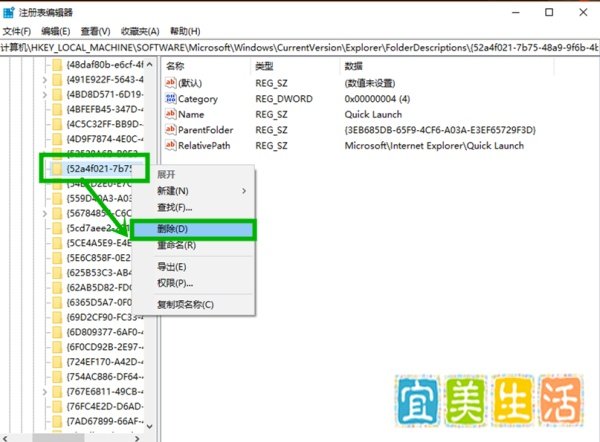Image resolution: width=600 pixels, height=442 pixels.
Task: Open the 编辑(E) menu
Action: [56, 31]
